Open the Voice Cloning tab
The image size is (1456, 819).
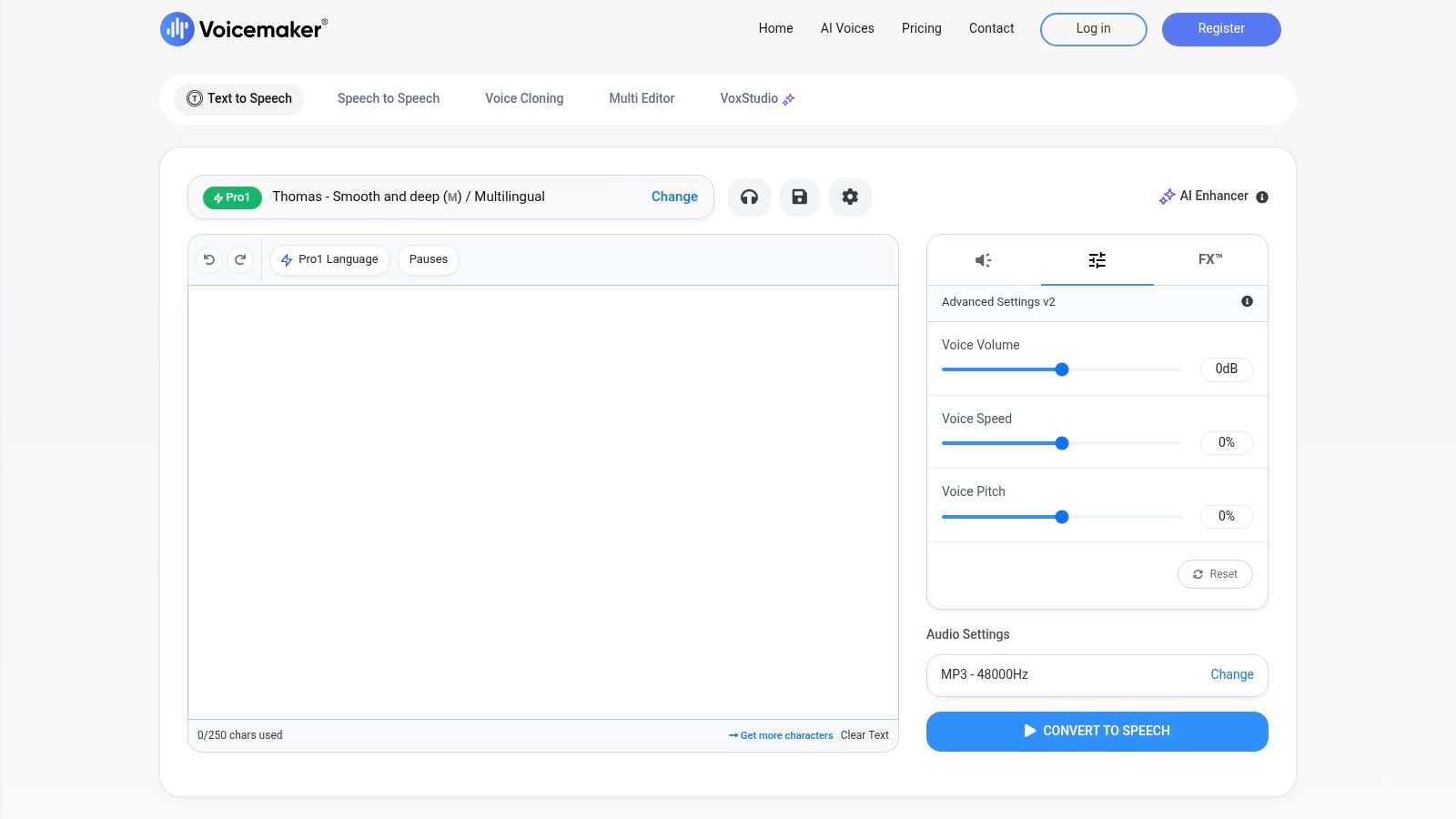524,98
